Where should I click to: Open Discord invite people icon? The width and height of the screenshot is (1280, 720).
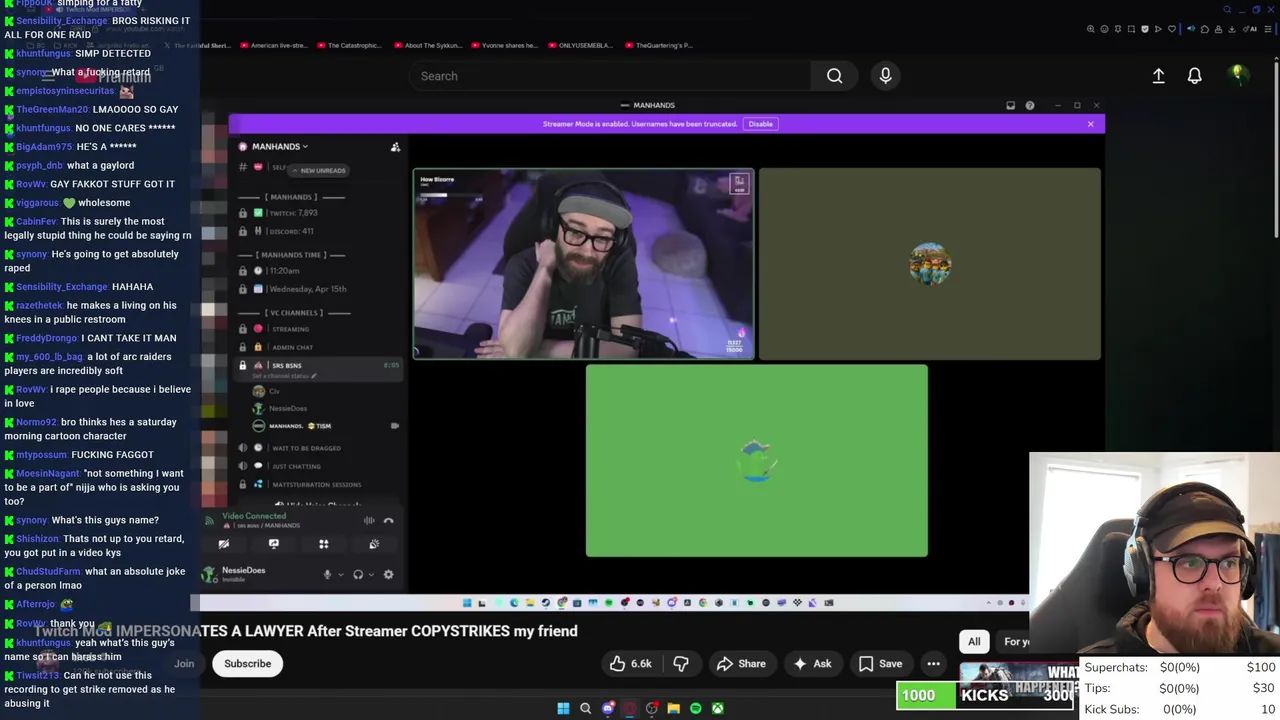point(395,147)
